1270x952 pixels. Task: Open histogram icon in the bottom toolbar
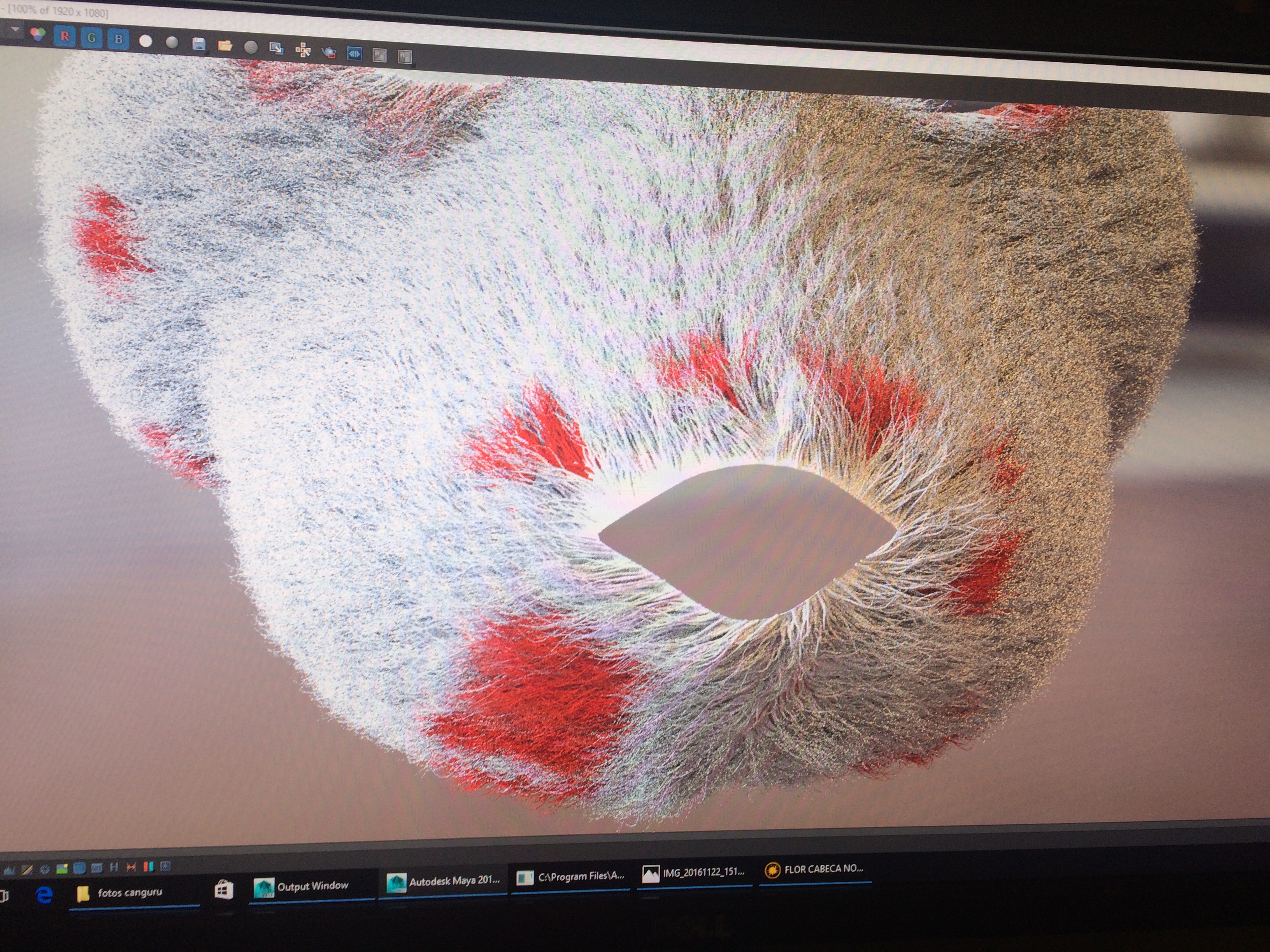9,871
